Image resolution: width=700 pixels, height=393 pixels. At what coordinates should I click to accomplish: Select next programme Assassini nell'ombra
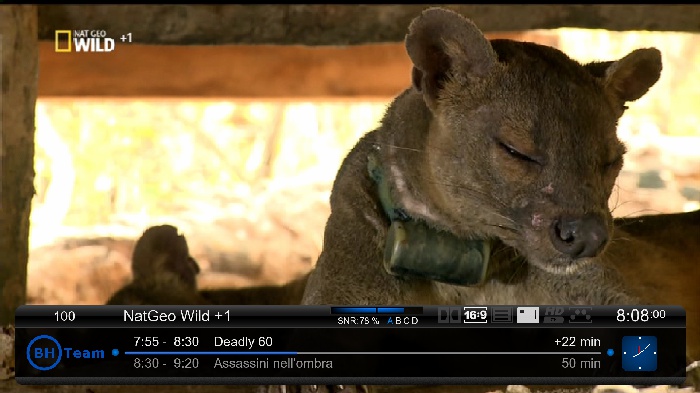[273, 364]
